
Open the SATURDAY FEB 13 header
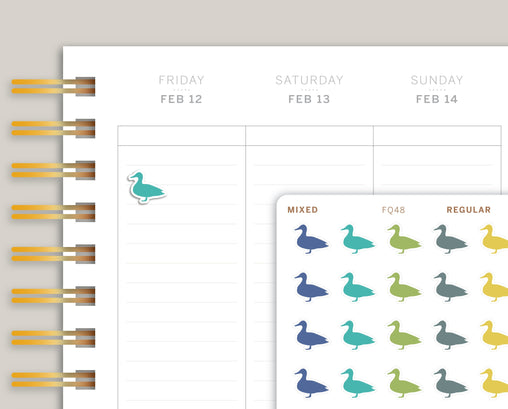tap(309, 89)
